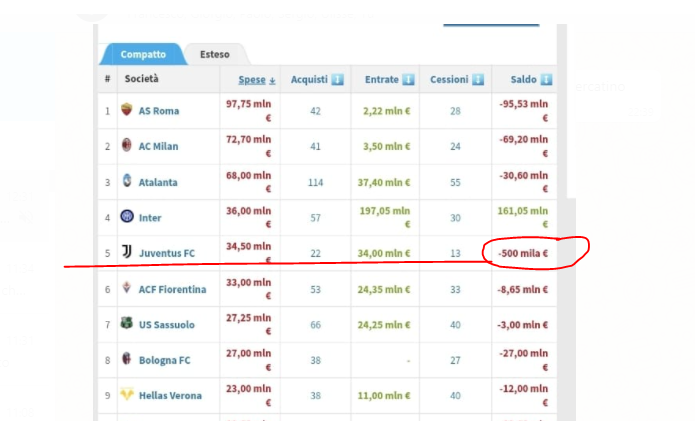Click Atalanta's acquisti count 114
Image resolution: width=695 pixels, height=421 pixels.
[x=315, y=182]
